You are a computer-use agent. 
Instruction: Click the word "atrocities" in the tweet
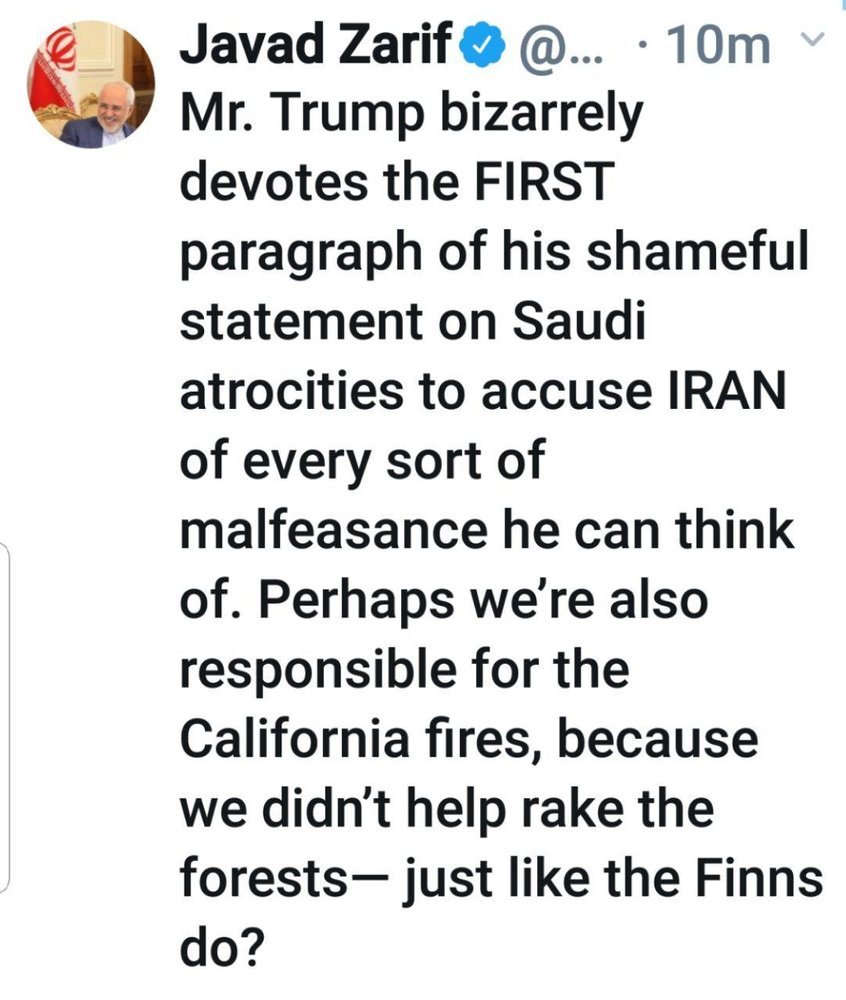pyautogui.click(x=291, y=391)
